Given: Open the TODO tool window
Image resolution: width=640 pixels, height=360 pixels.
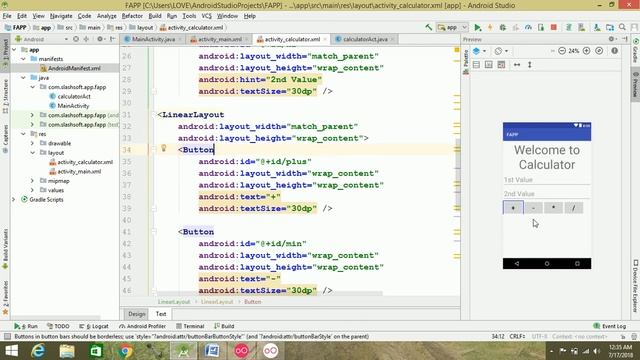Looking at the screenshot, I should (58, 326).
